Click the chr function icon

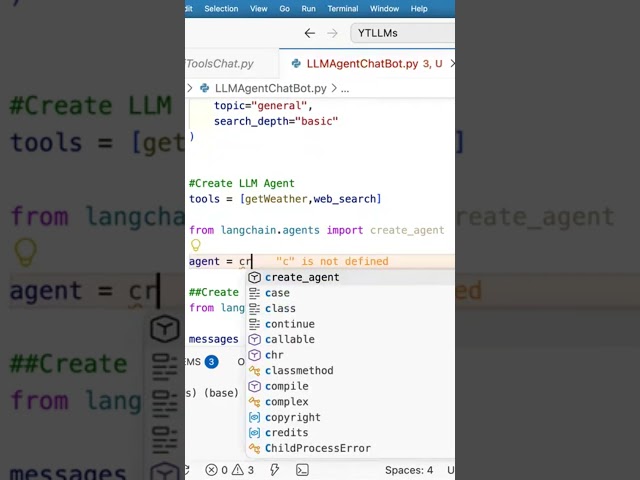255,355
